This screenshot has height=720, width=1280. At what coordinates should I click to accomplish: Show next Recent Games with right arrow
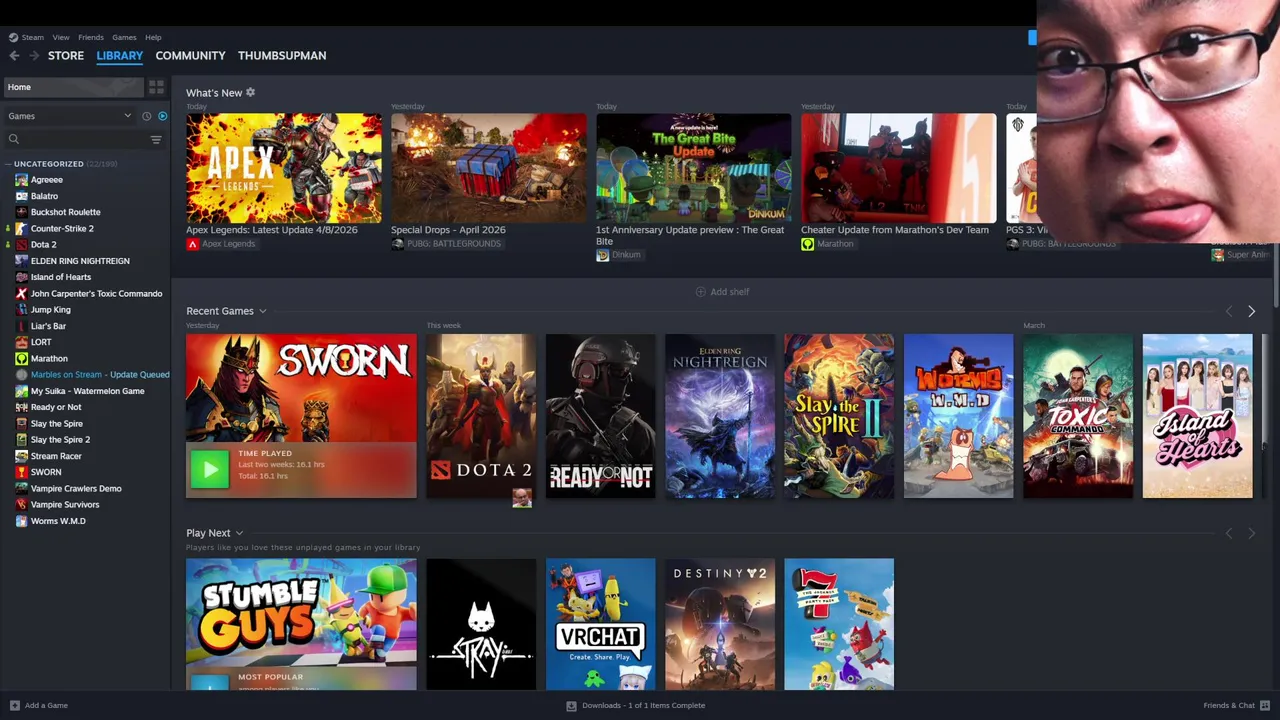click(x=1251, y=311)
